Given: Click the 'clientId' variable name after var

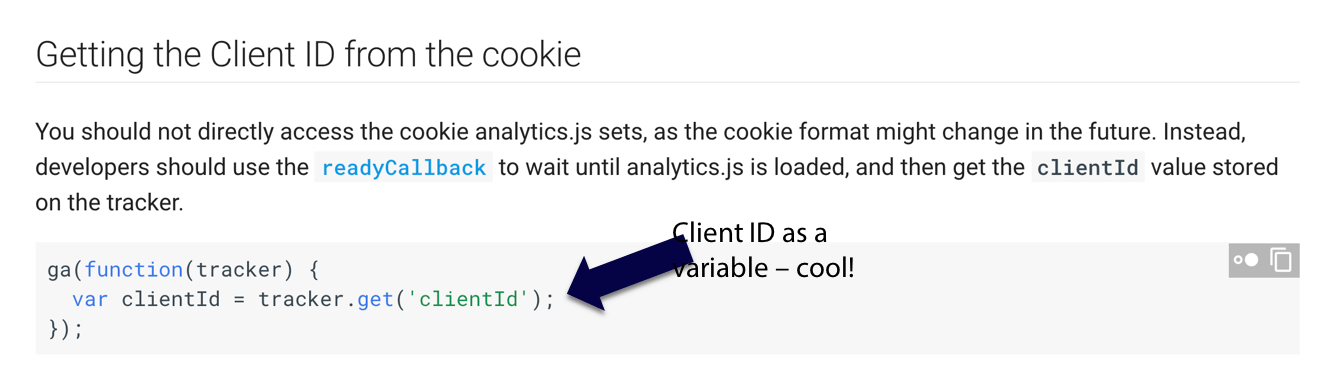Looking at the screenshot, I should (171, 299).
